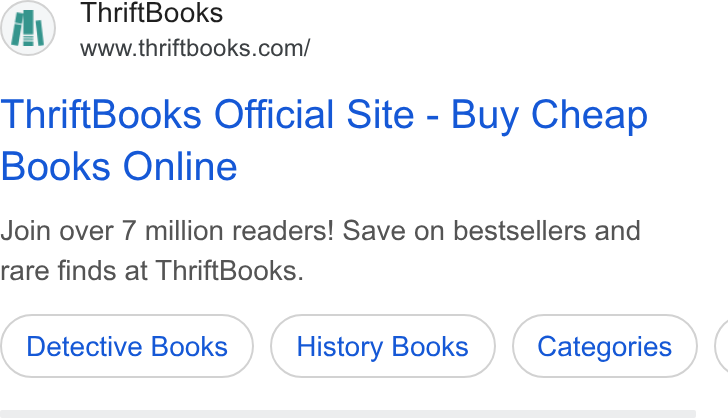Click the circular site logo beside ThriftBooks name

(28, 28)
